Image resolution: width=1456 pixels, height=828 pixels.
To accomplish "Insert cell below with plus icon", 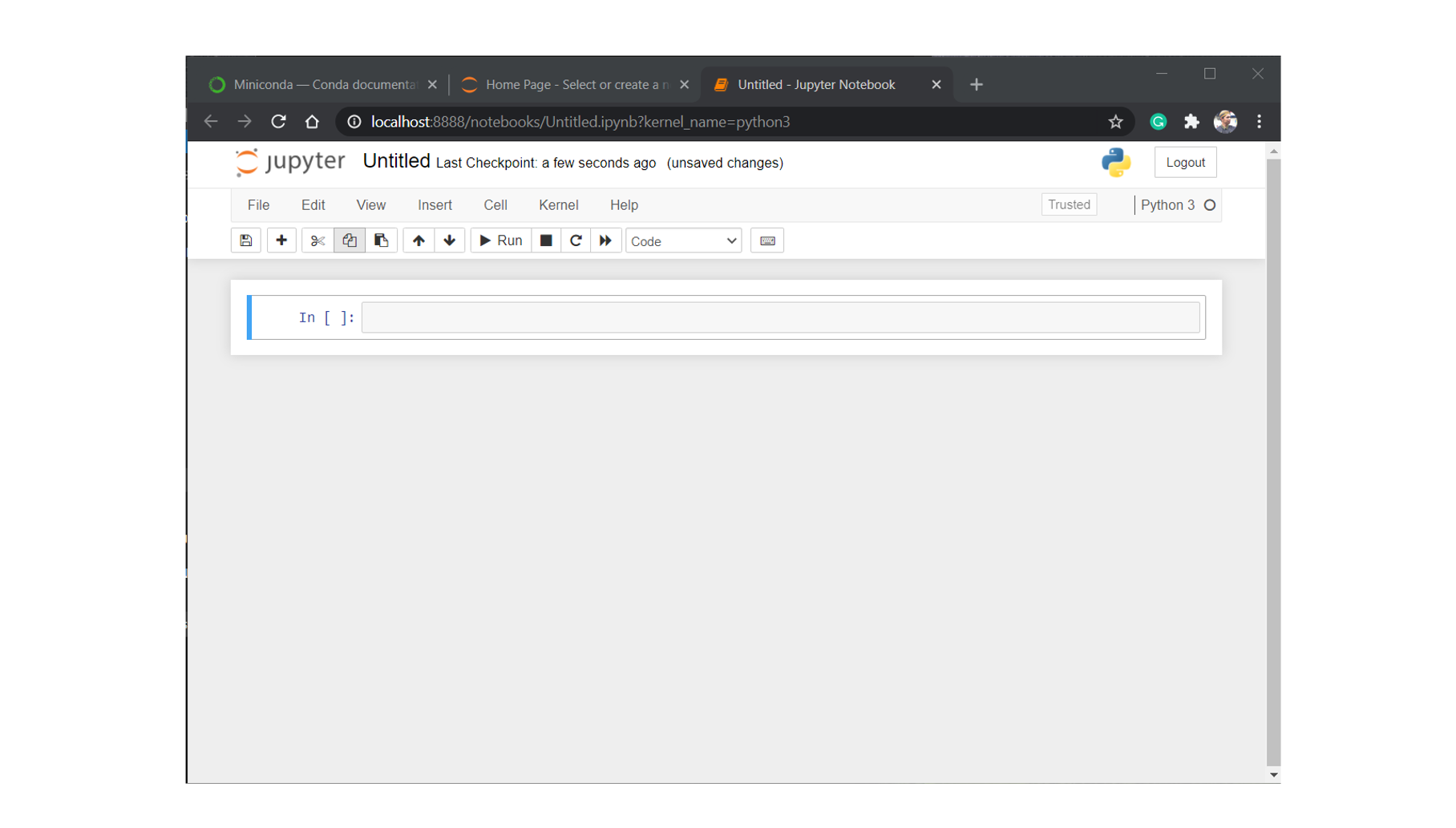I will tap(281, 240).
